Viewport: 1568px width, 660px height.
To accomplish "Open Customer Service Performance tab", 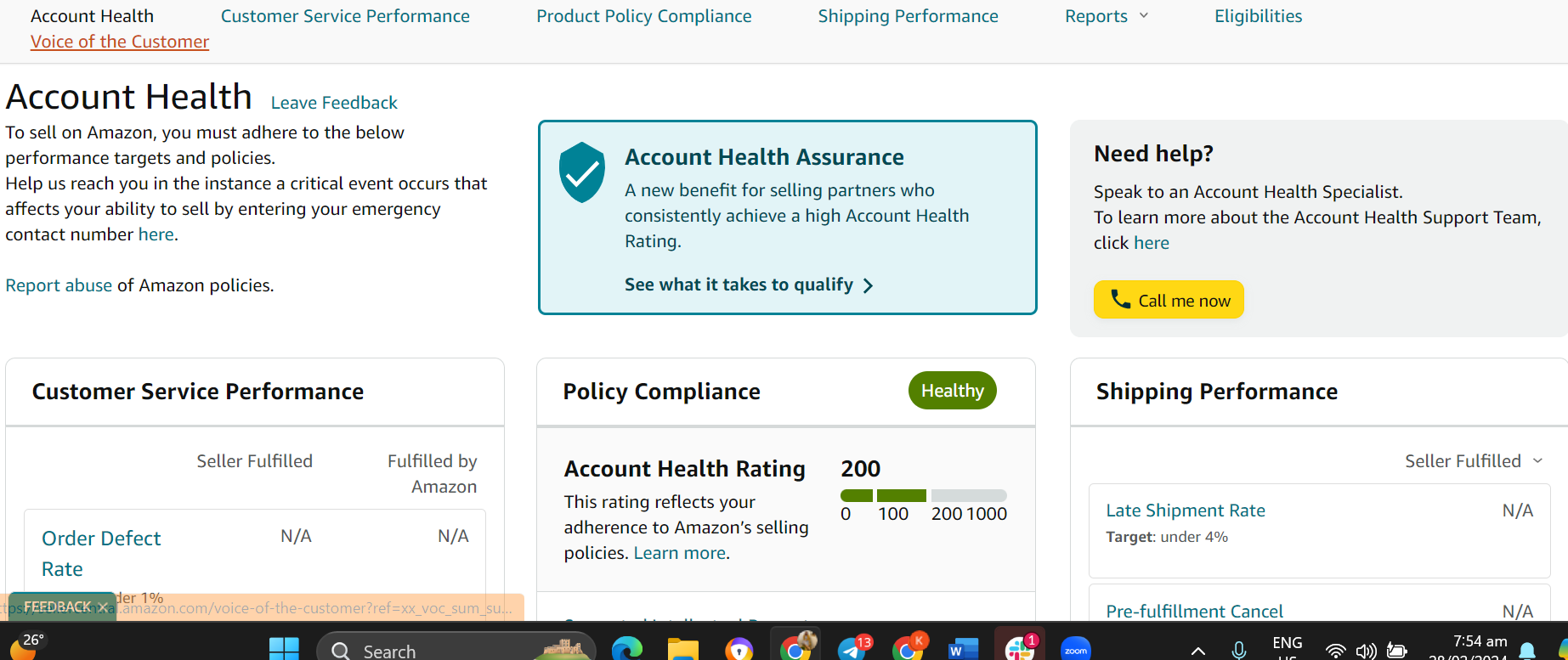I will click(345, 16).
